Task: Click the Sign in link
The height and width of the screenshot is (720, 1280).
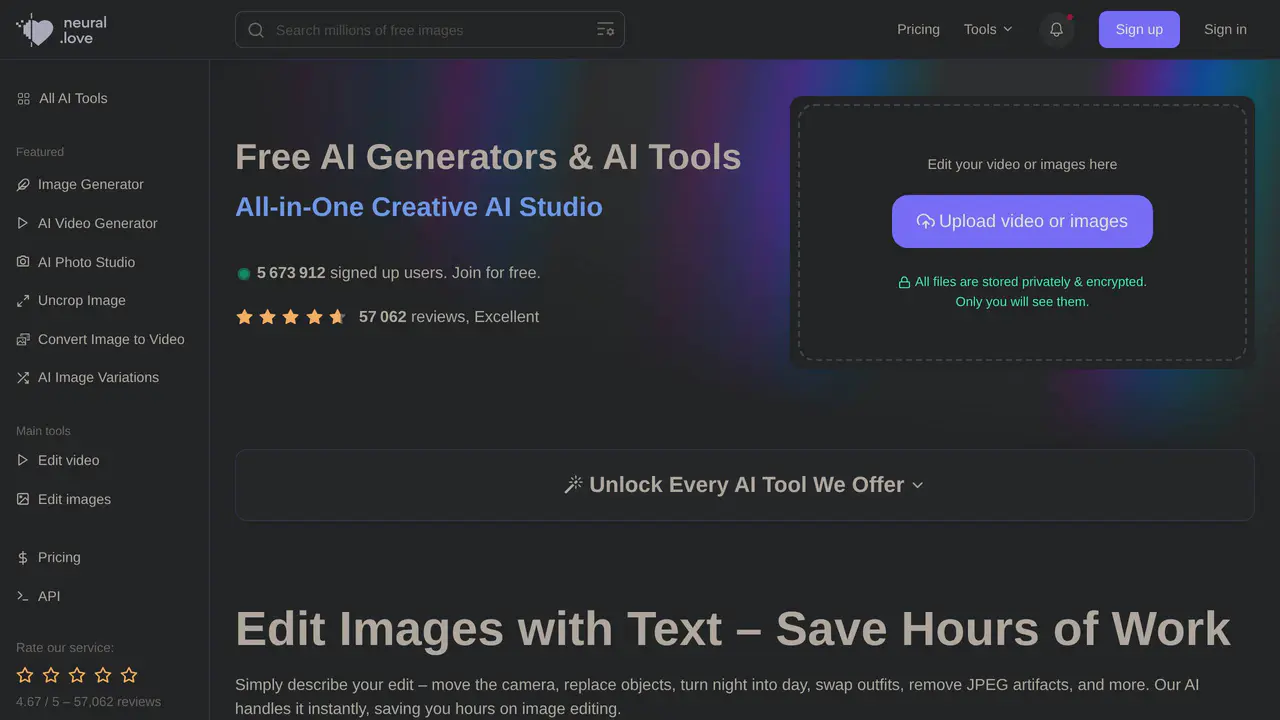Action: (1225, 30)
